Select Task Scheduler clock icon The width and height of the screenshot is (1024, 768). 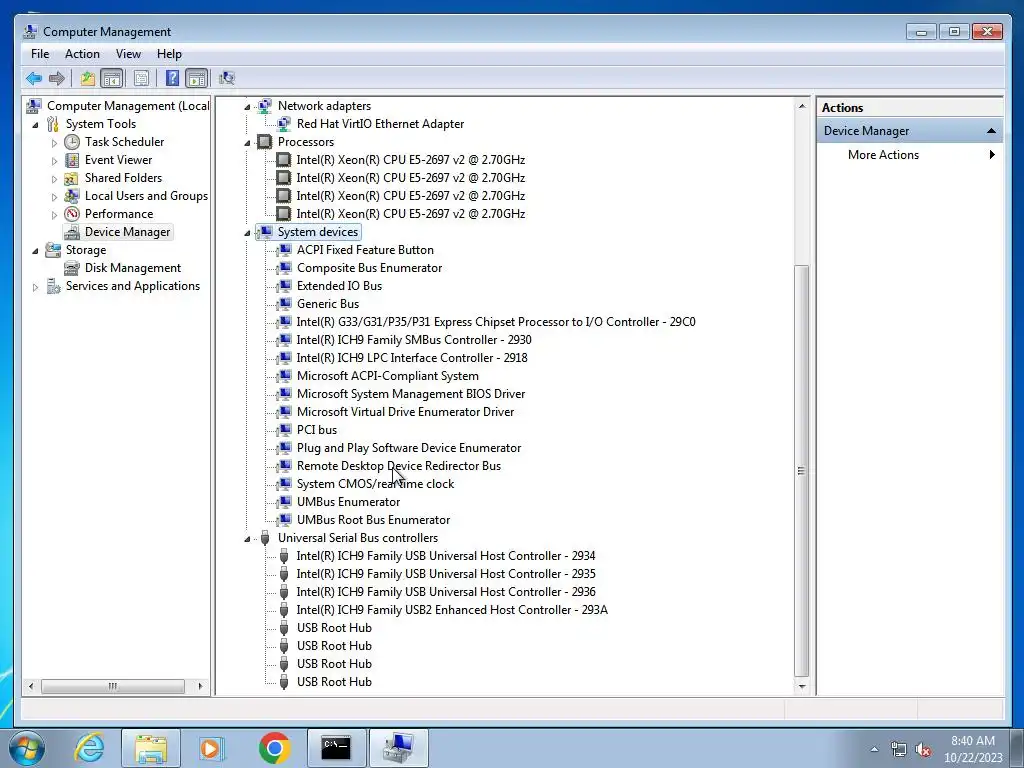pos(72,142)
